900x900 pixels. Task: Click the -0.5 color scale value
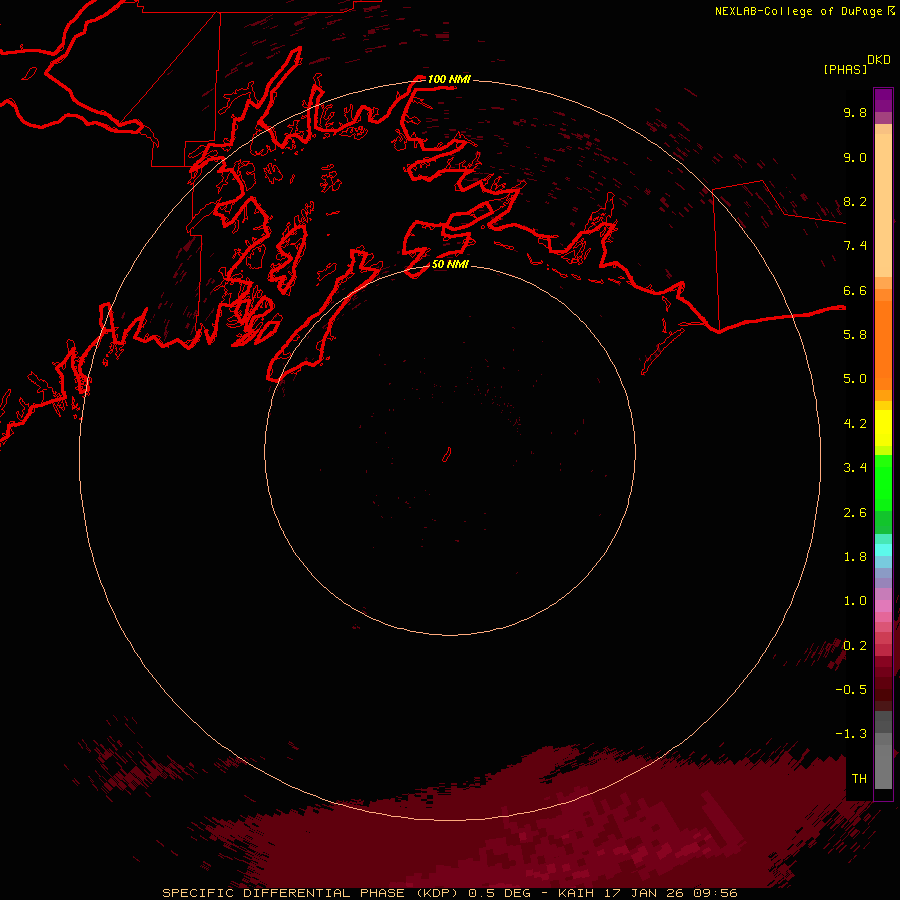click(x=851, y=689)
